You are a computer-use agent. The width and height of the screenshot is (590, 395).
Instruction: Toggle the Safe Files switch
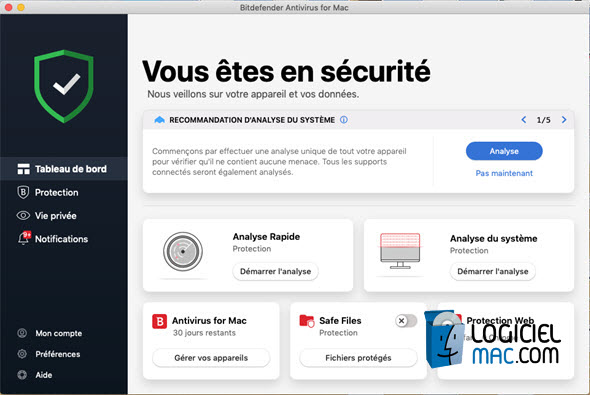click(x=406, y=321)
